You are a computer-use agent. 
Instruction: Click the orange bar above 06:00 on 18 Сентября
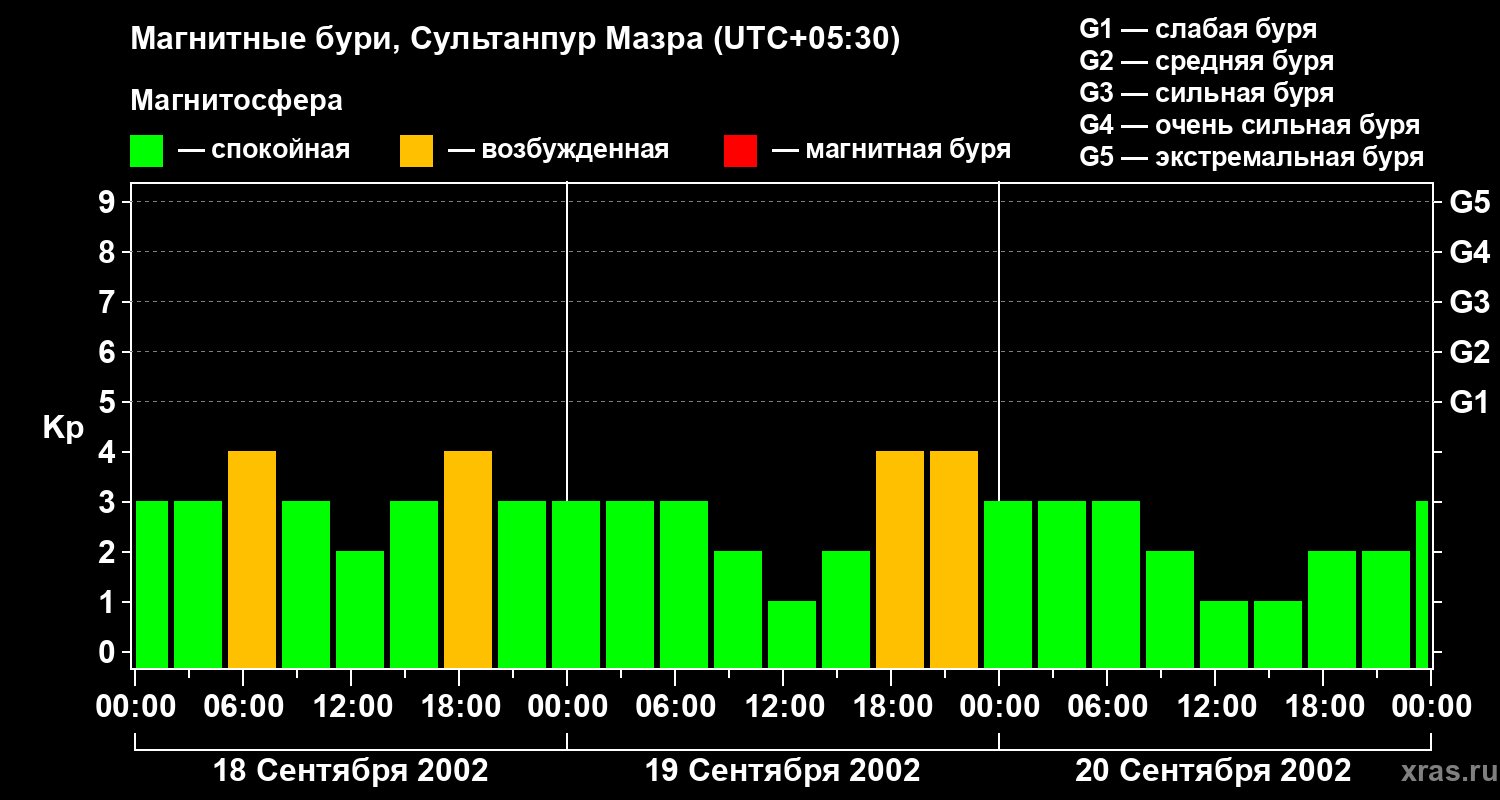point(252,560)
